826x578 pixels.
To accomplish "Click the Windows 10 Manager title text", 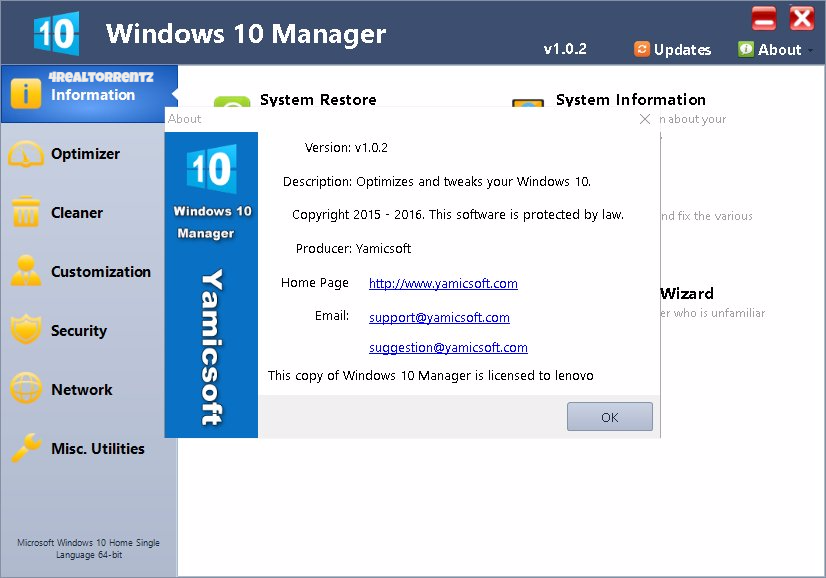I will tap(245, 34).
